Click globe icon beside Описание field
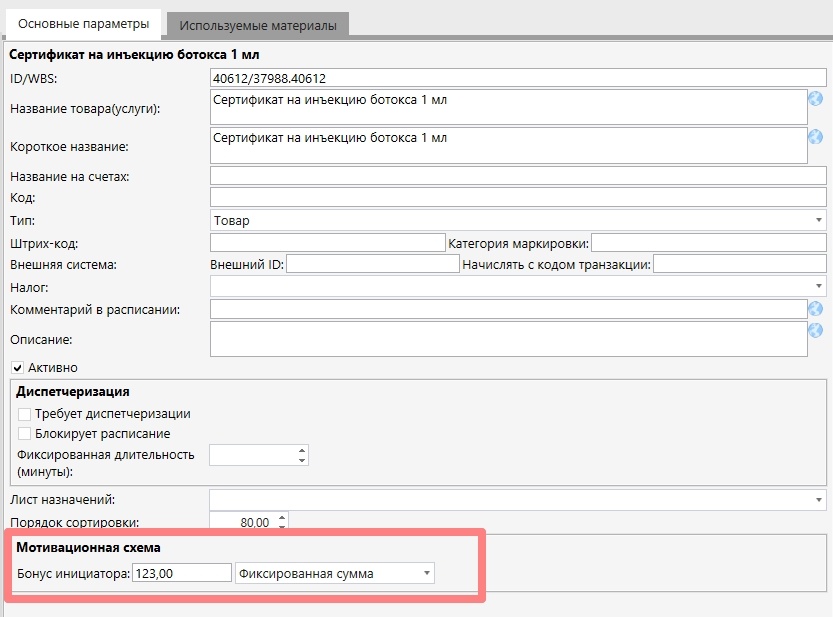 [815, 331]
